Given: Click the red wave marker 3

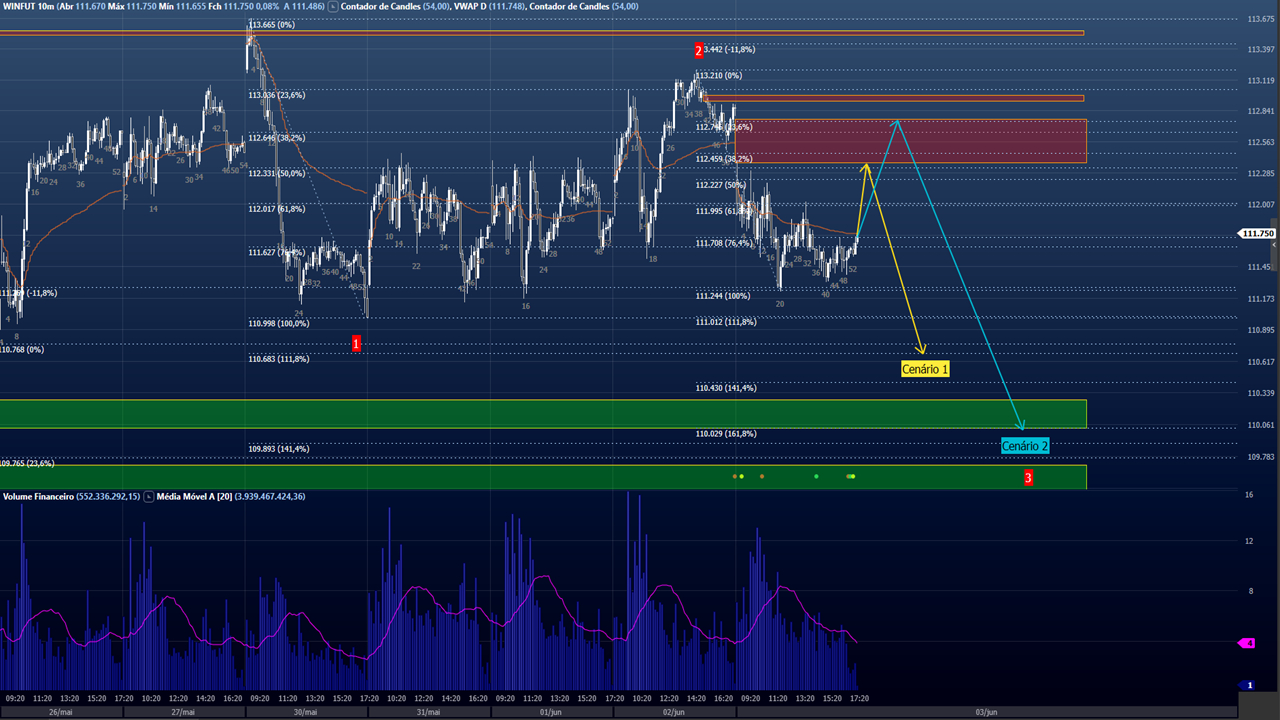Looking at the screenshot, I should (x=1028, y=478).
